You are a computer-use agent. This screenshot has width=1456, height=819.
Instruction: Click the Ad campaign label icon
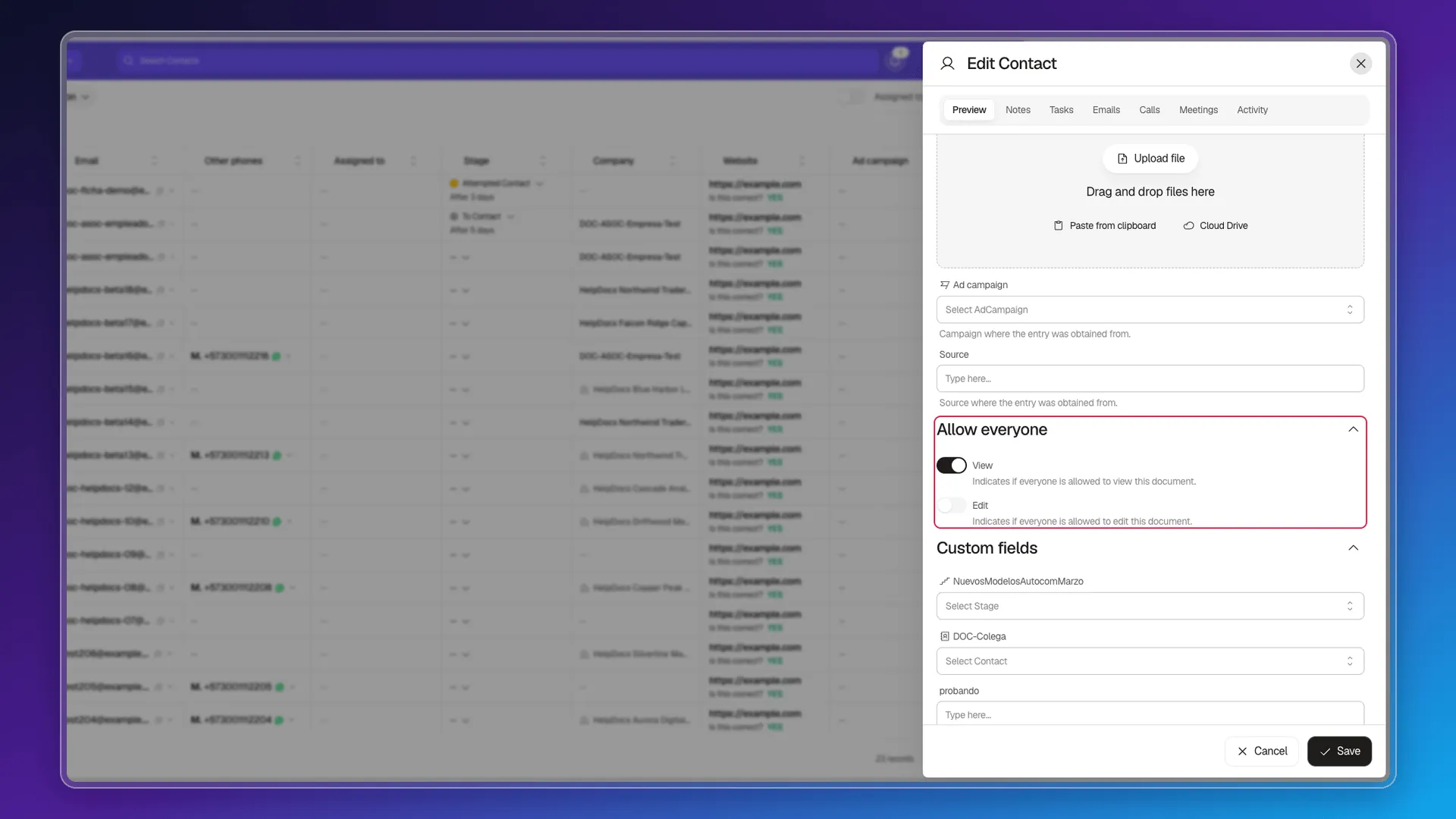[944, 285]
